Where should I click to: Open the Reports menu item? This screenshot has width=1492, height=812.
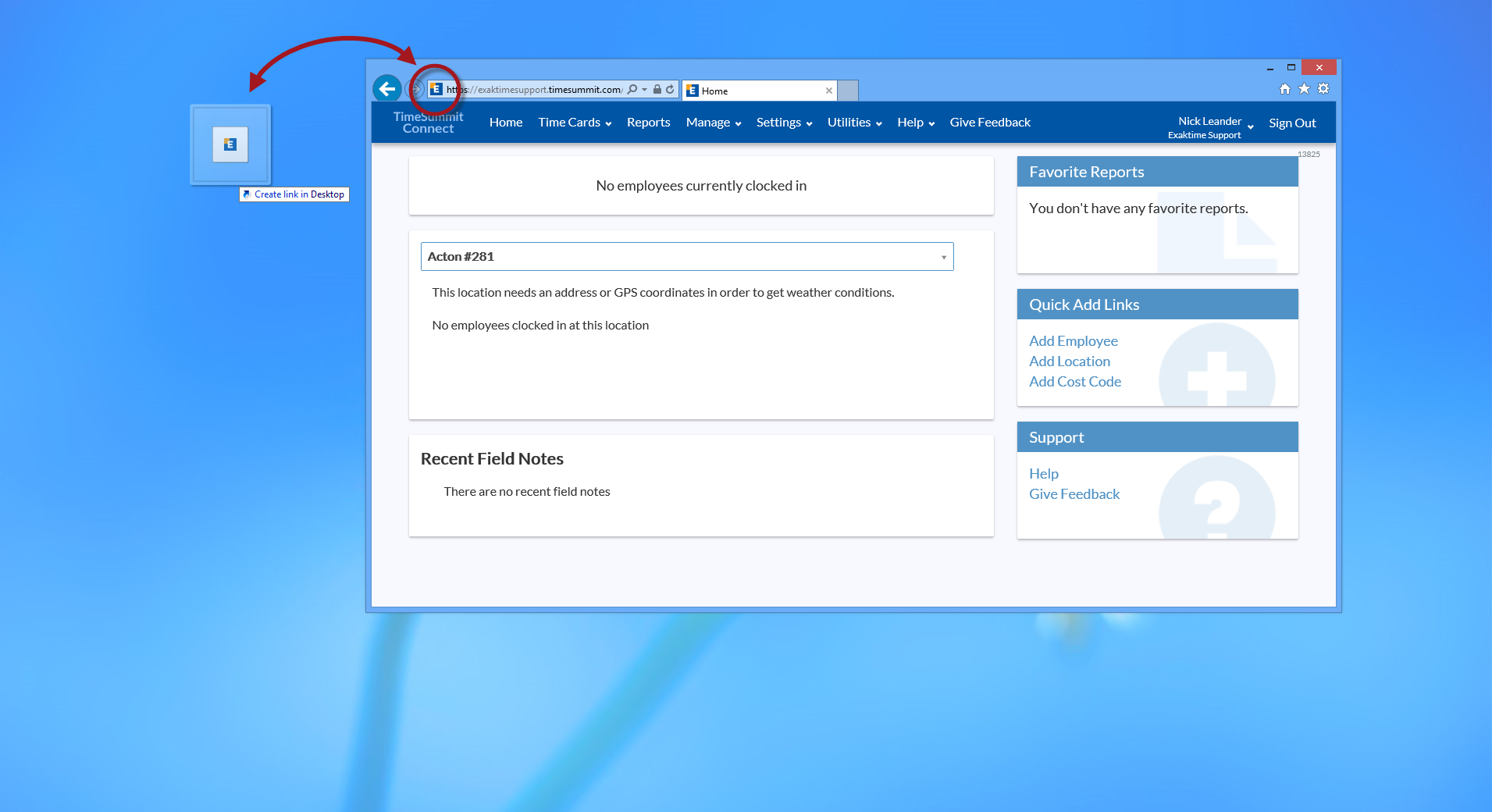click(648, 123)
